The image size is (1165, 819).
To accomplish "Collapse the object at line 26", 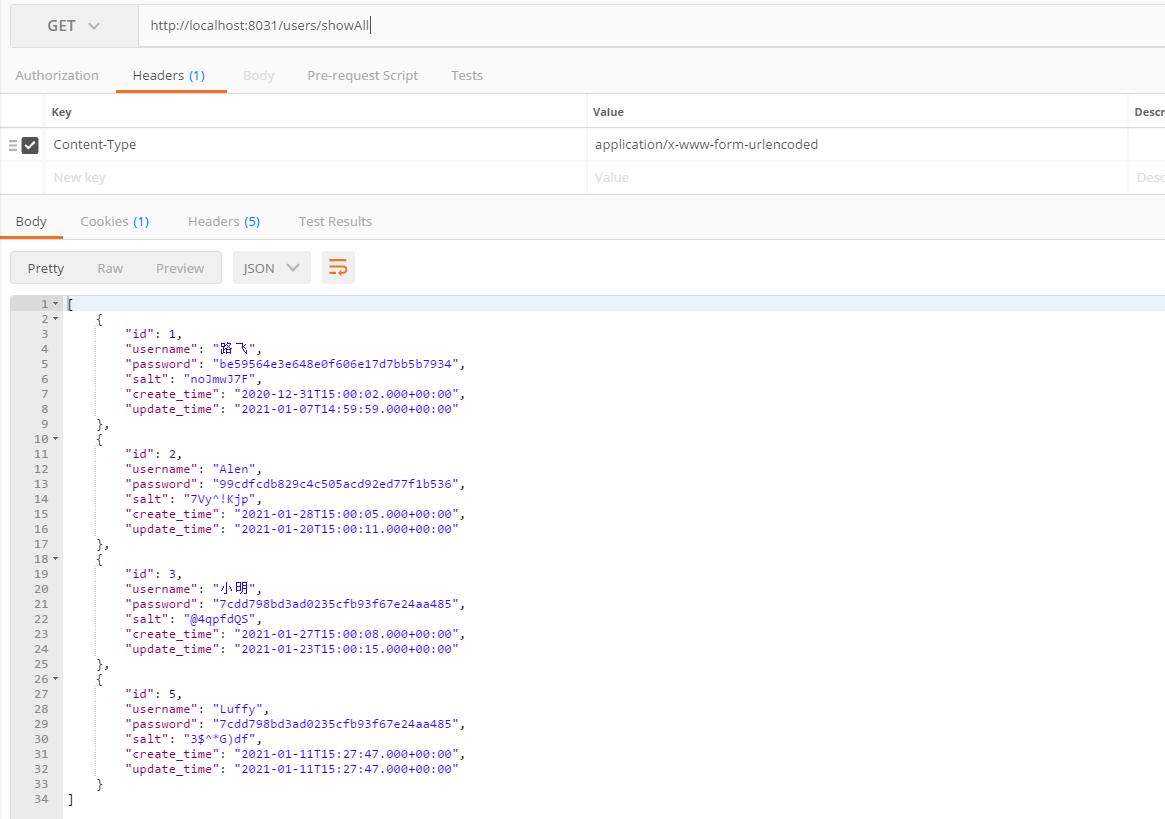I will [x=56, y=679].
